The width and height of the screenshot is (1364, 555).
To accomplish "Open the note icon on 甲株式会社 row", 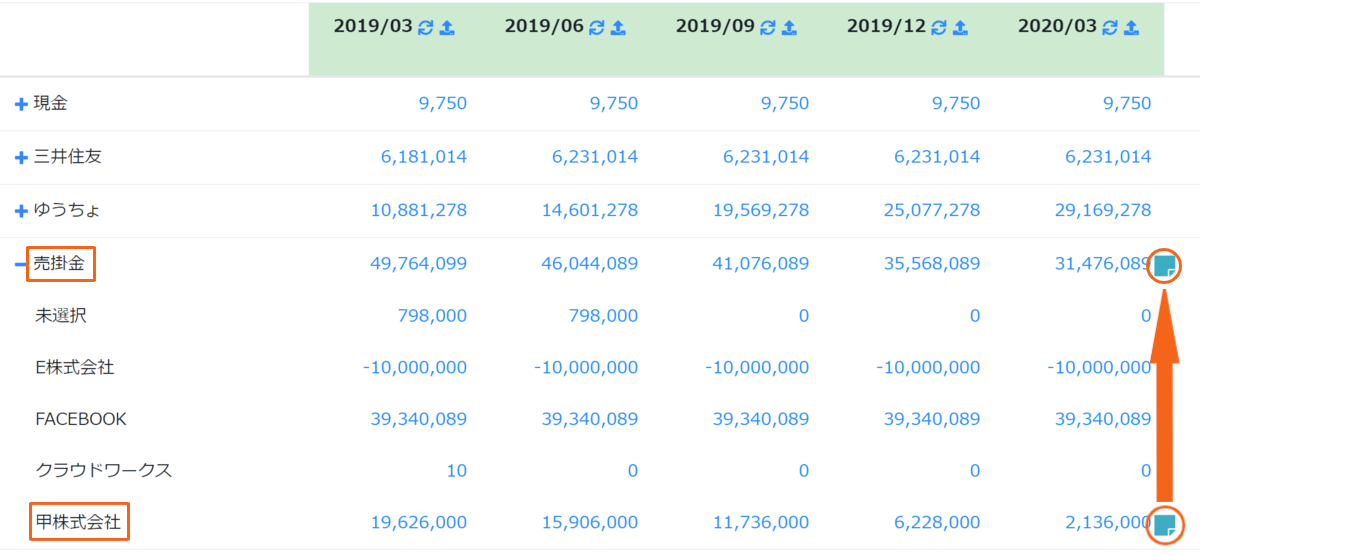I will click(x=1164, y=524).
